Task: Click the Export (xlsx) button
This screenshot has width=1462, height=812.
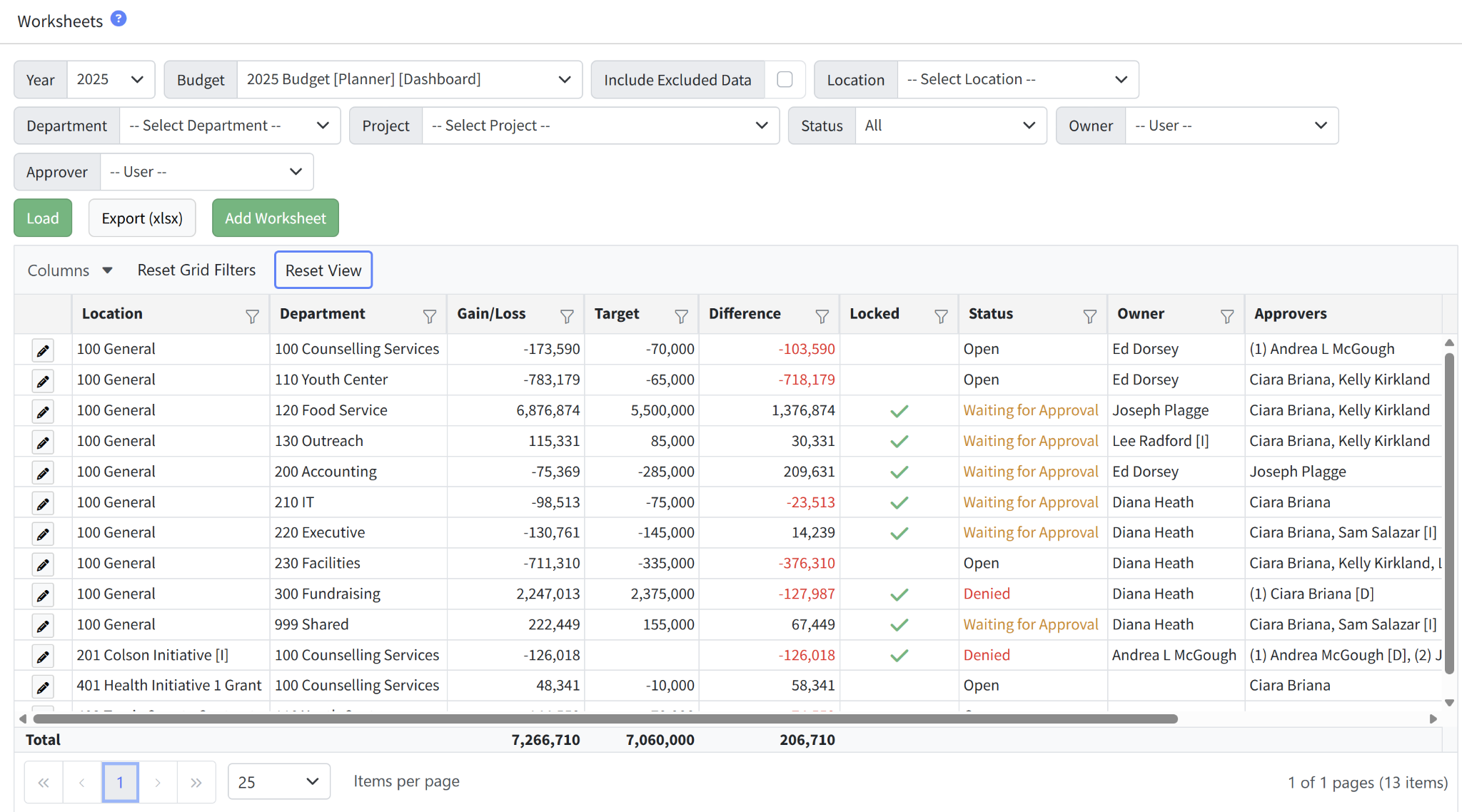Action: point(142,218)
